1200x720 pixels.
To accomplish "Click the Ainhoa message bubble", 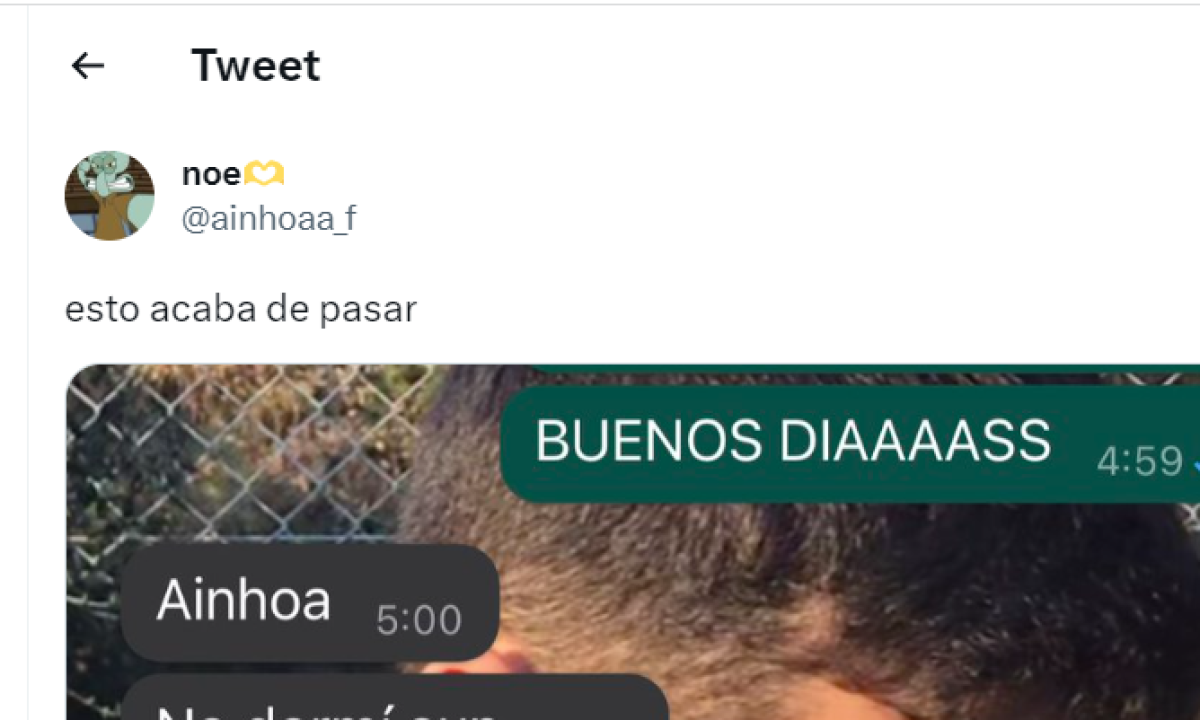I will (x=310, y=603).
